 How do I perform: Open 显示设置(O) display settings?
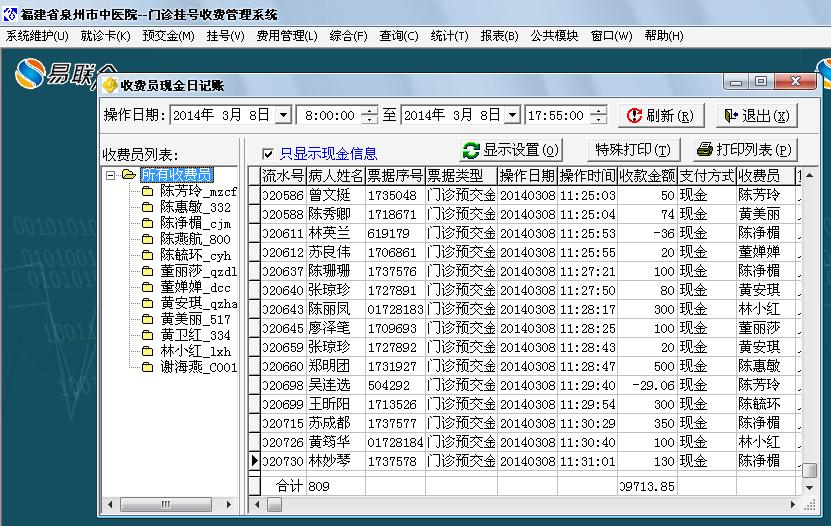click(x=511, y=150)
